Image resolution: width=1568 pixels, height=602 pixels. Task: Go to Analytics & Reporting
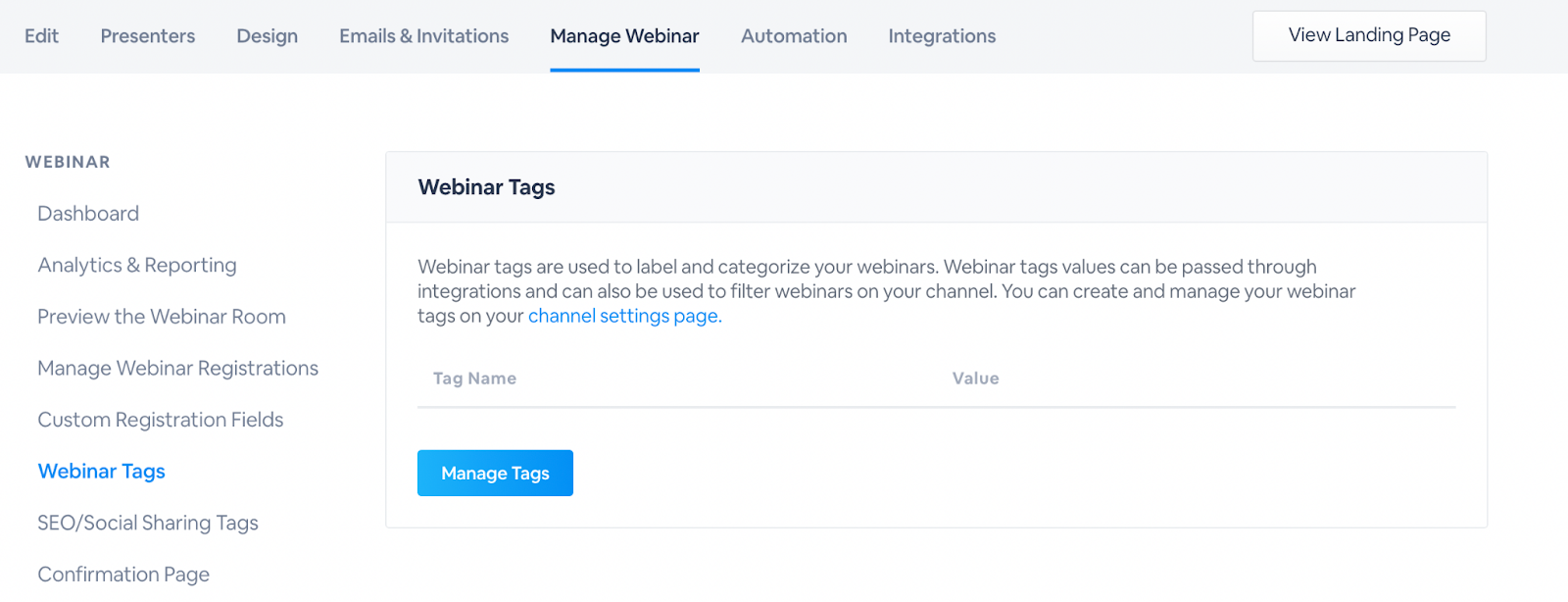(x=137, y=266)
